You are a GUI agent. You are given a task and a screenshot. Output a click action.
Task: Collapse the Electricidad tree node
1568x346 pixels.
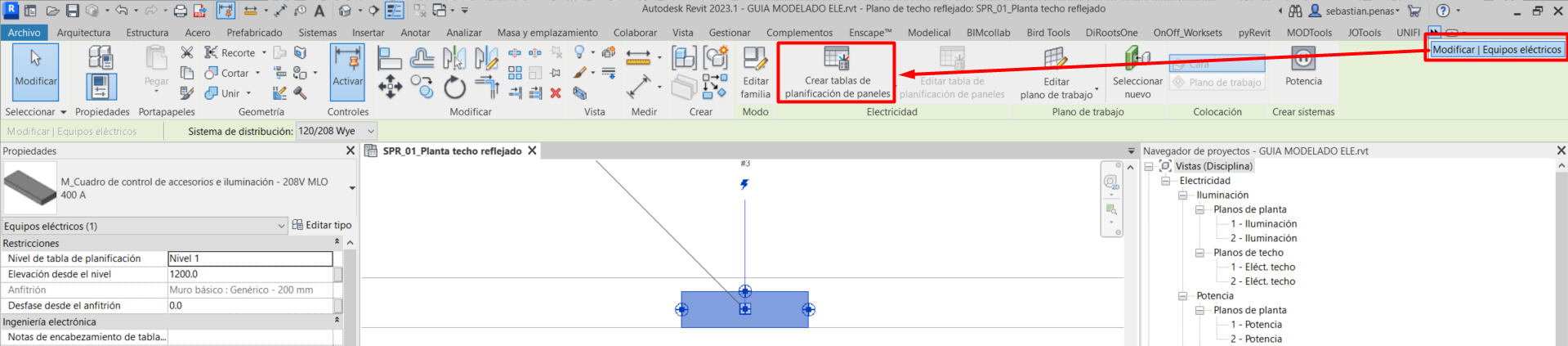[1165, 181]
